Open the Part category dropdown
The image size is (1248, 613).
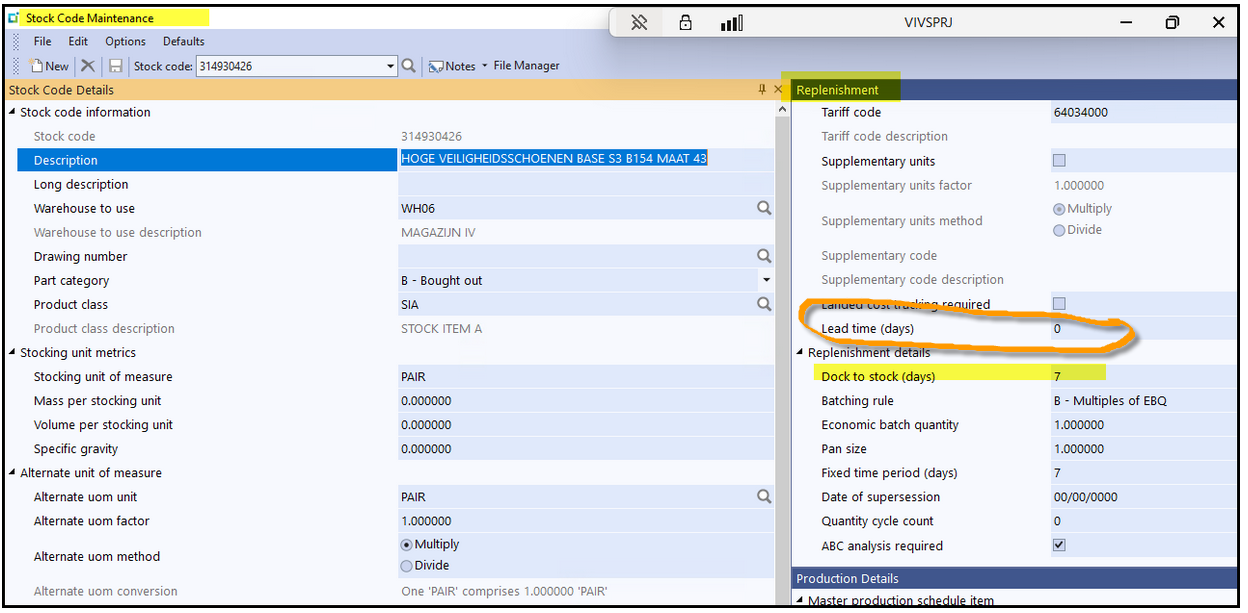[766, 281]
